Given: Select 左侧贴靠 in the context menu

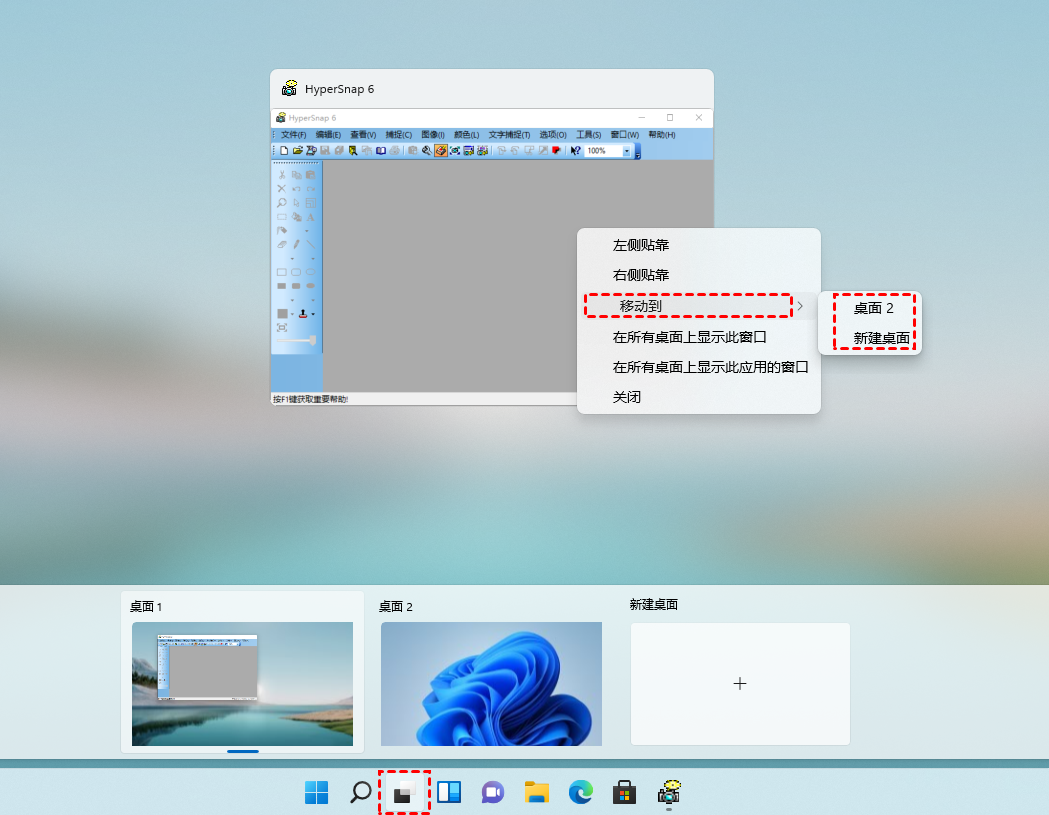Looking at the screenshot, I should pos(641,245).
